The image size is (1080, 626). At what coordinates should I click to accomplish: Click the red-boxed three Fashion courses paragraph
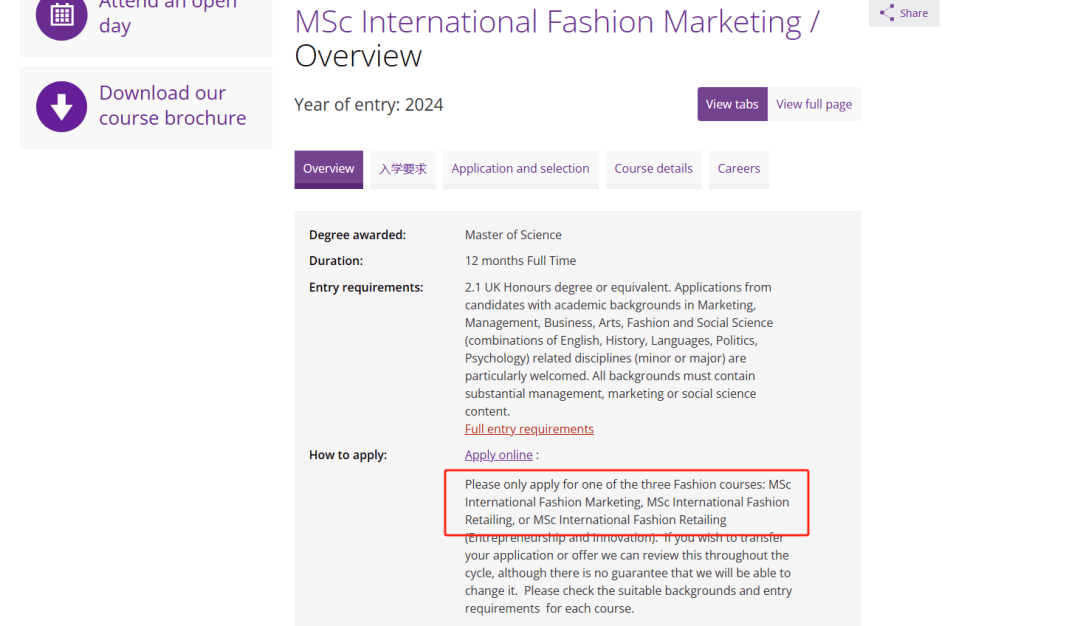click(627, 502)
